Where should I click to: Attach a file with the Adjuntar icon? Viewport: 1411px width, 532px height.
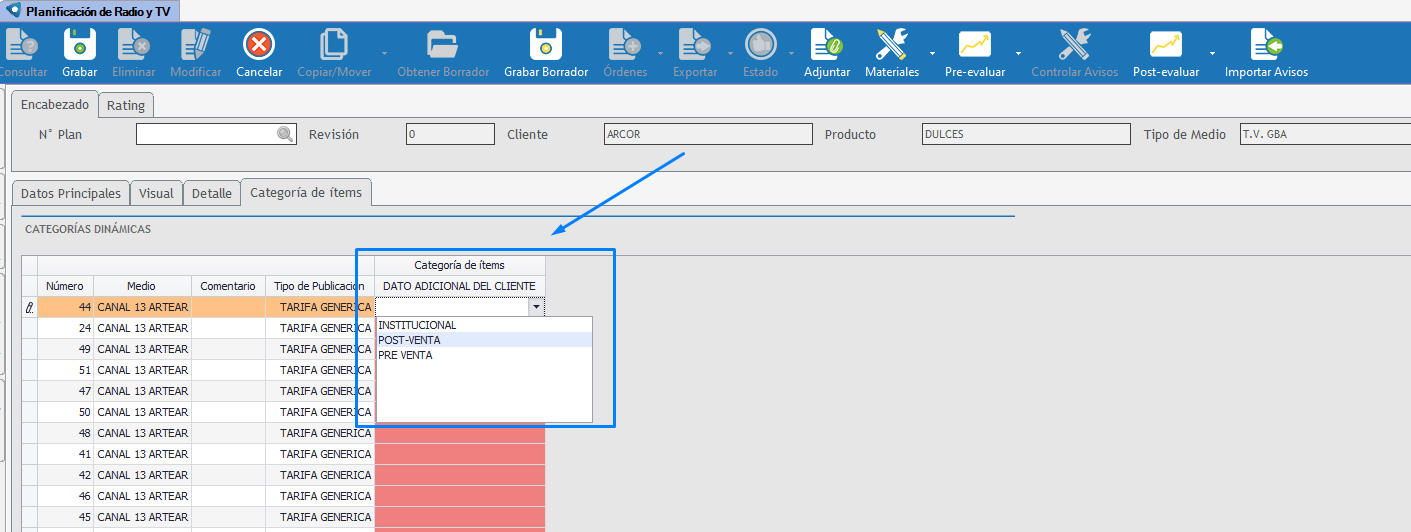pos(827,46)
